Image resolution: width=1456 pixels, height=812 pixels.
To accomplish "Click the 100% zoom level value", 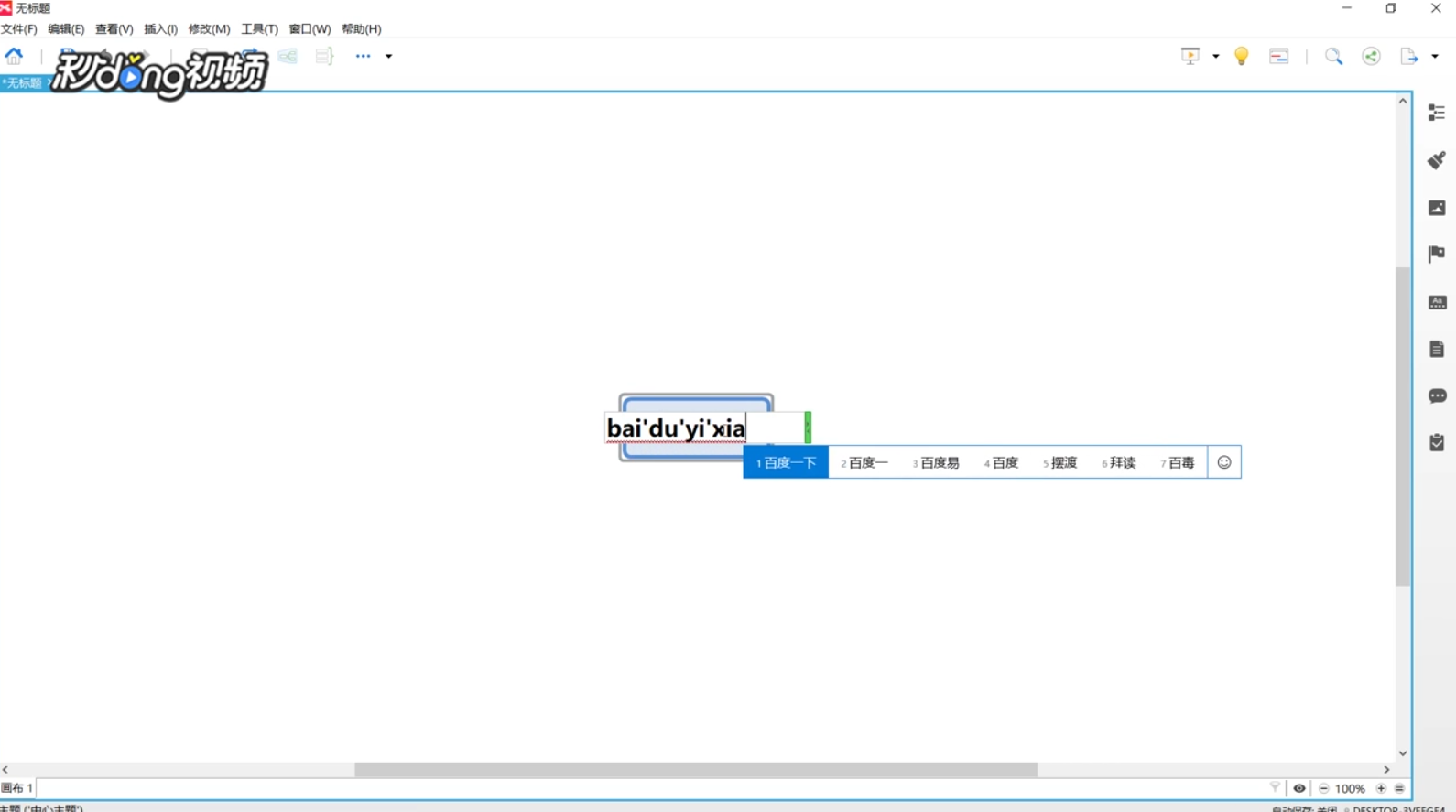I will pyautogui.click(x=1350, y=788).
